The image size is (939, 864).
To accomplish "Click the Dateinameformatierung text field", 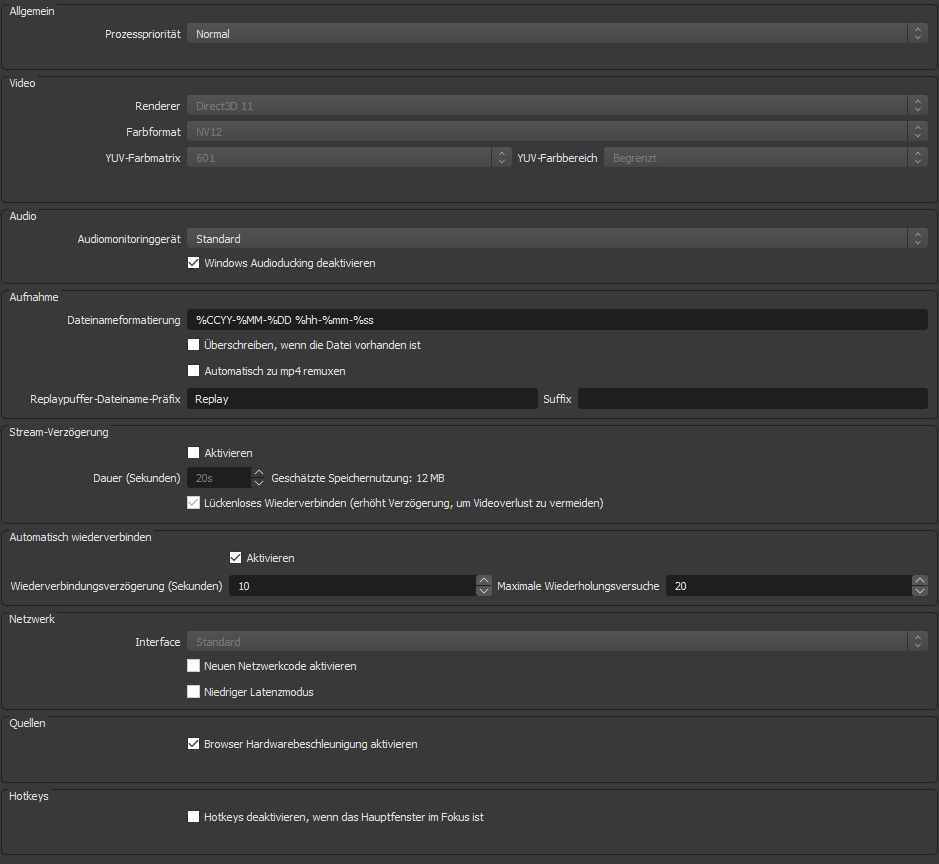I will pos(556,319).
